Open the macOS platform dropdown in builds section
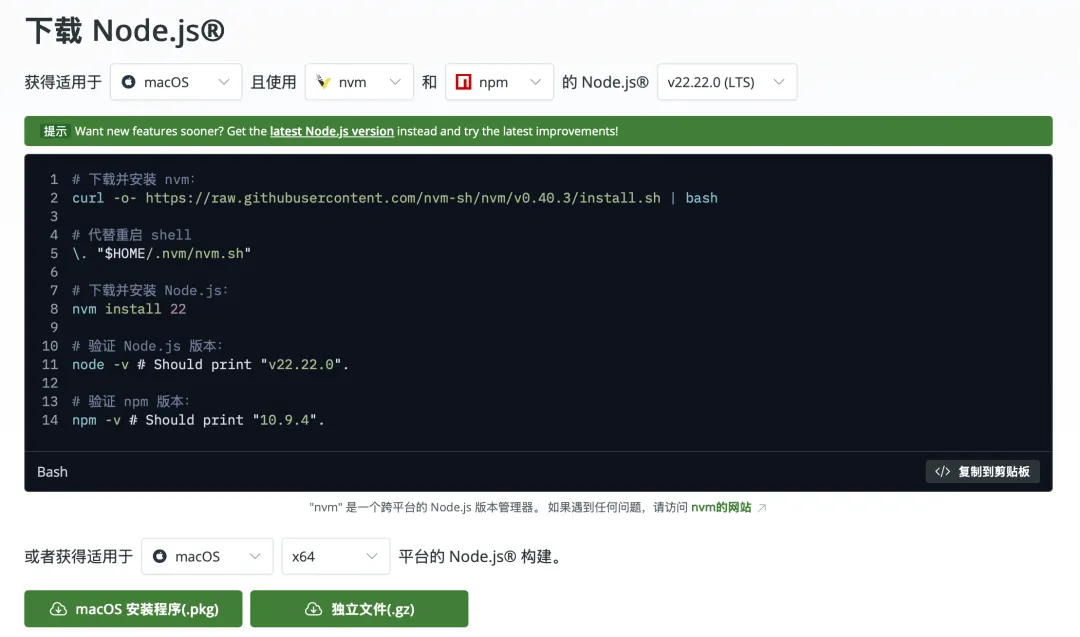 pos(207,556)
